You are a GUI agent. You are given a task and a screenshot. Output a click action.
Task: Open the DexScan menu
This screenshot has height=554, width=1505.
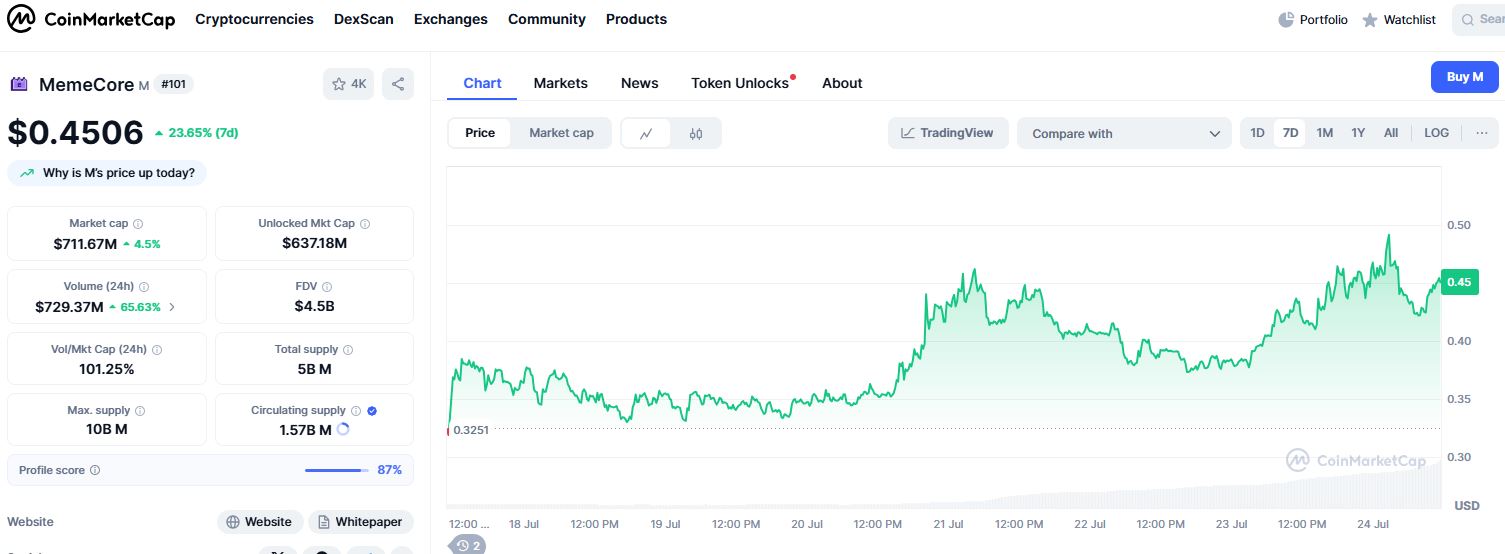coord(364,19)
